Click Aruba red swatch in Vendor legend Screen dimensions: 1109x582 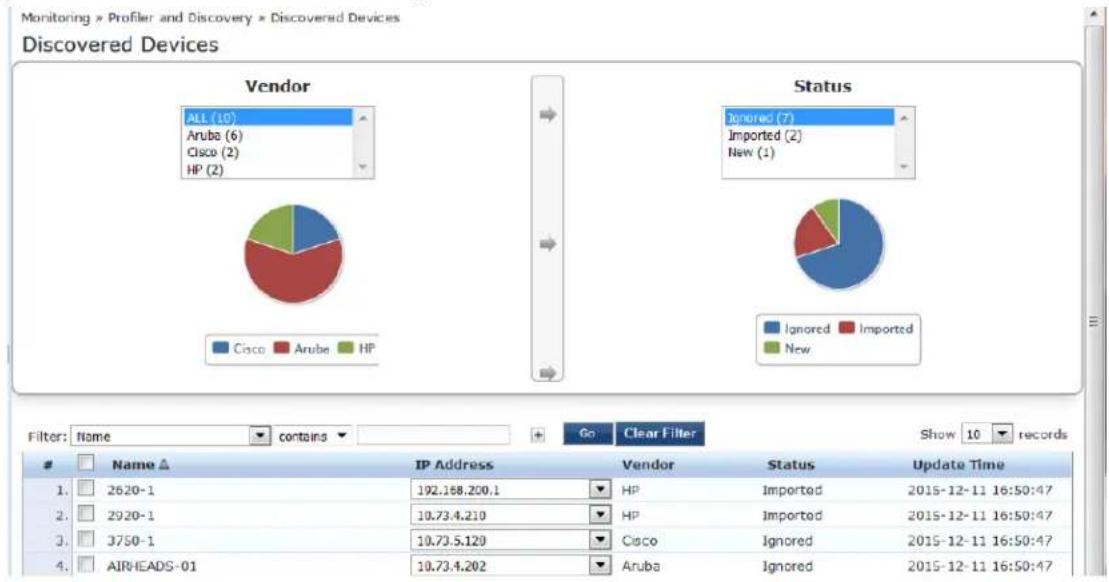point(281,348)
